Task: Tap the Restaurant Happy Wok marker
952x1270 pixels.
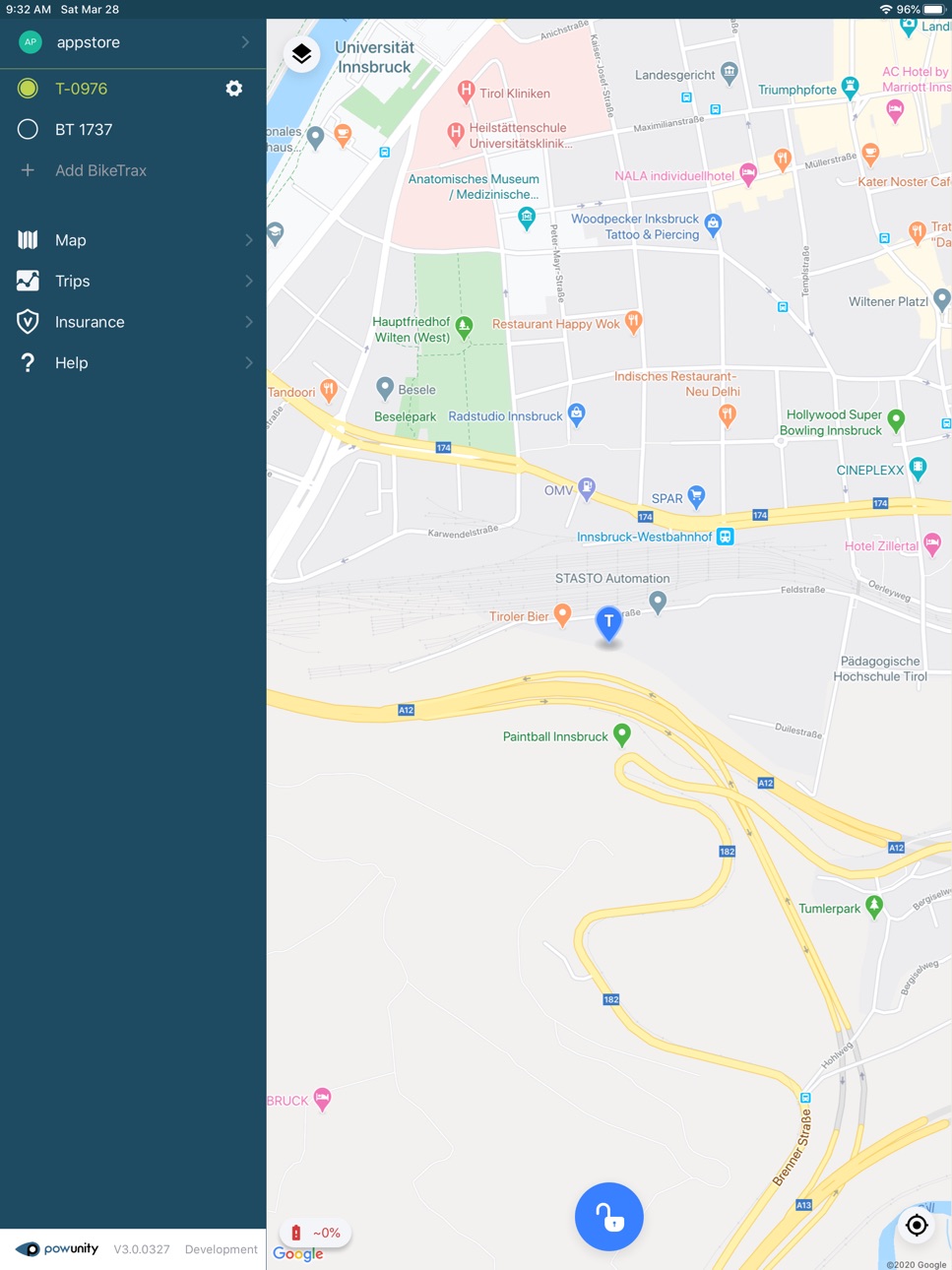Action: pyautogui.click(x=634, y=322)
